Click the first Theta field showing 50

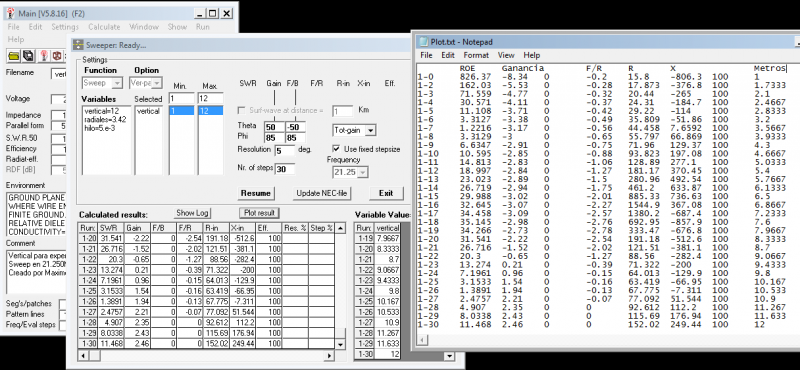(x=275, y=127)
